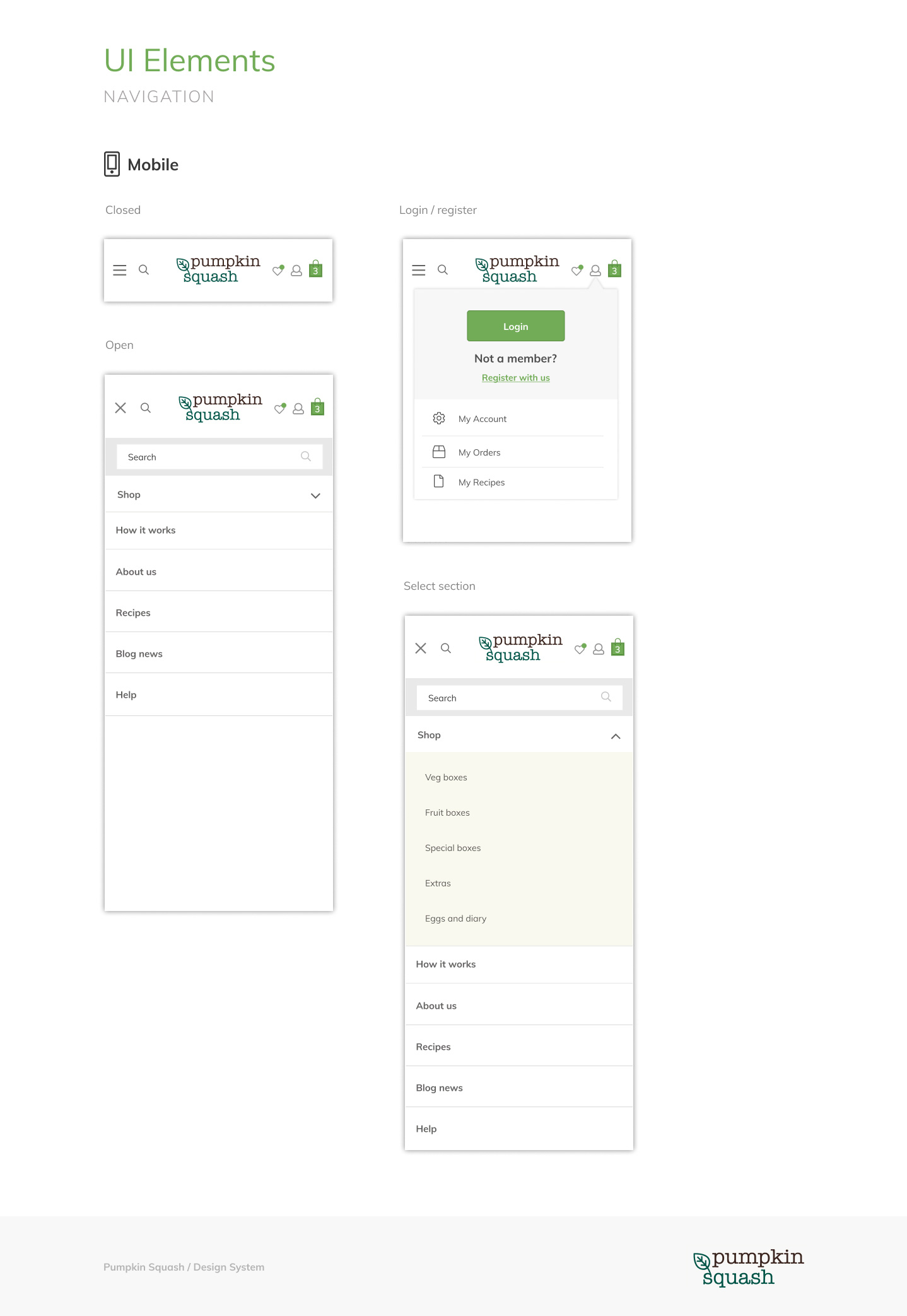
Task: Choose Eggs and diary submenu item
Action: [x=455, y=919]
